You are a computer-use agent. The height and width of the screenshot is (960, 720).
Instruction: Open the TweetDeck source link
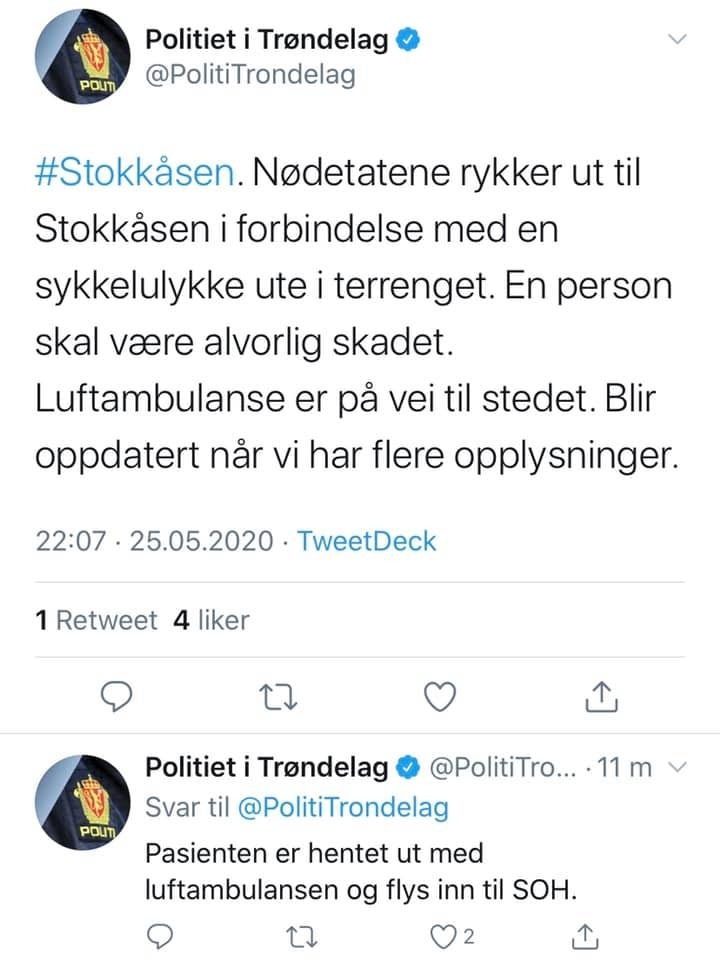tap(368, 541)
